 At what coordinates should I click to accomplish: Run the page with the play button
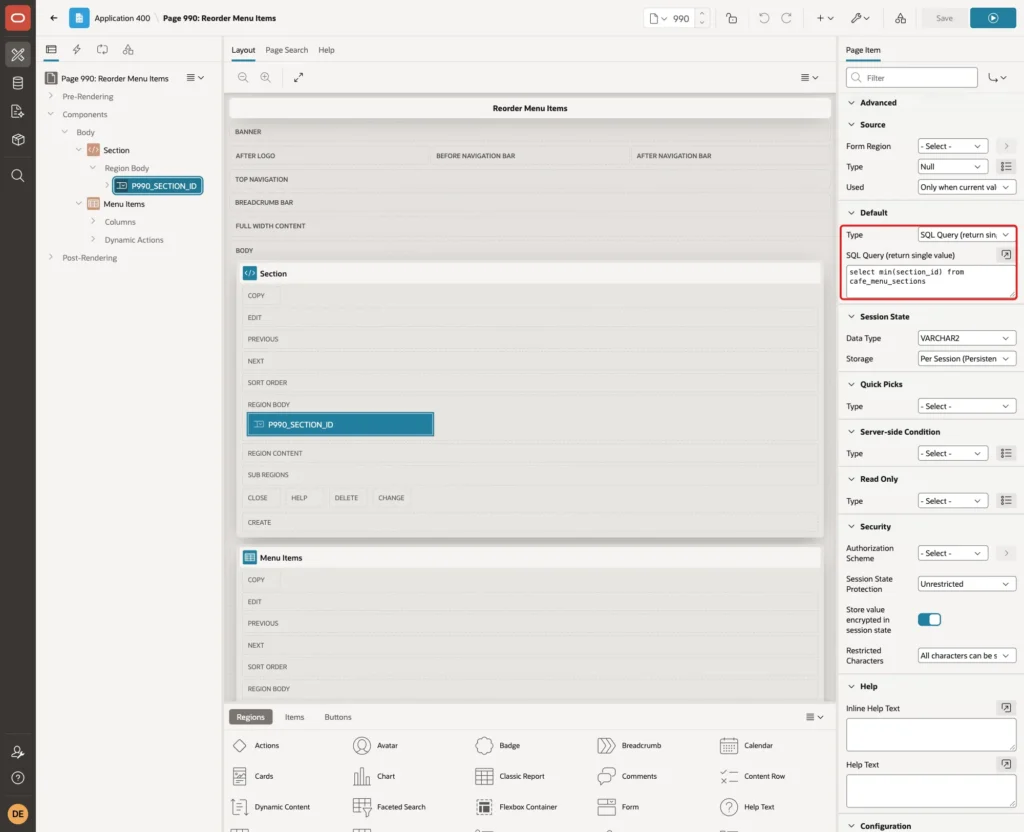pos(993,18)
